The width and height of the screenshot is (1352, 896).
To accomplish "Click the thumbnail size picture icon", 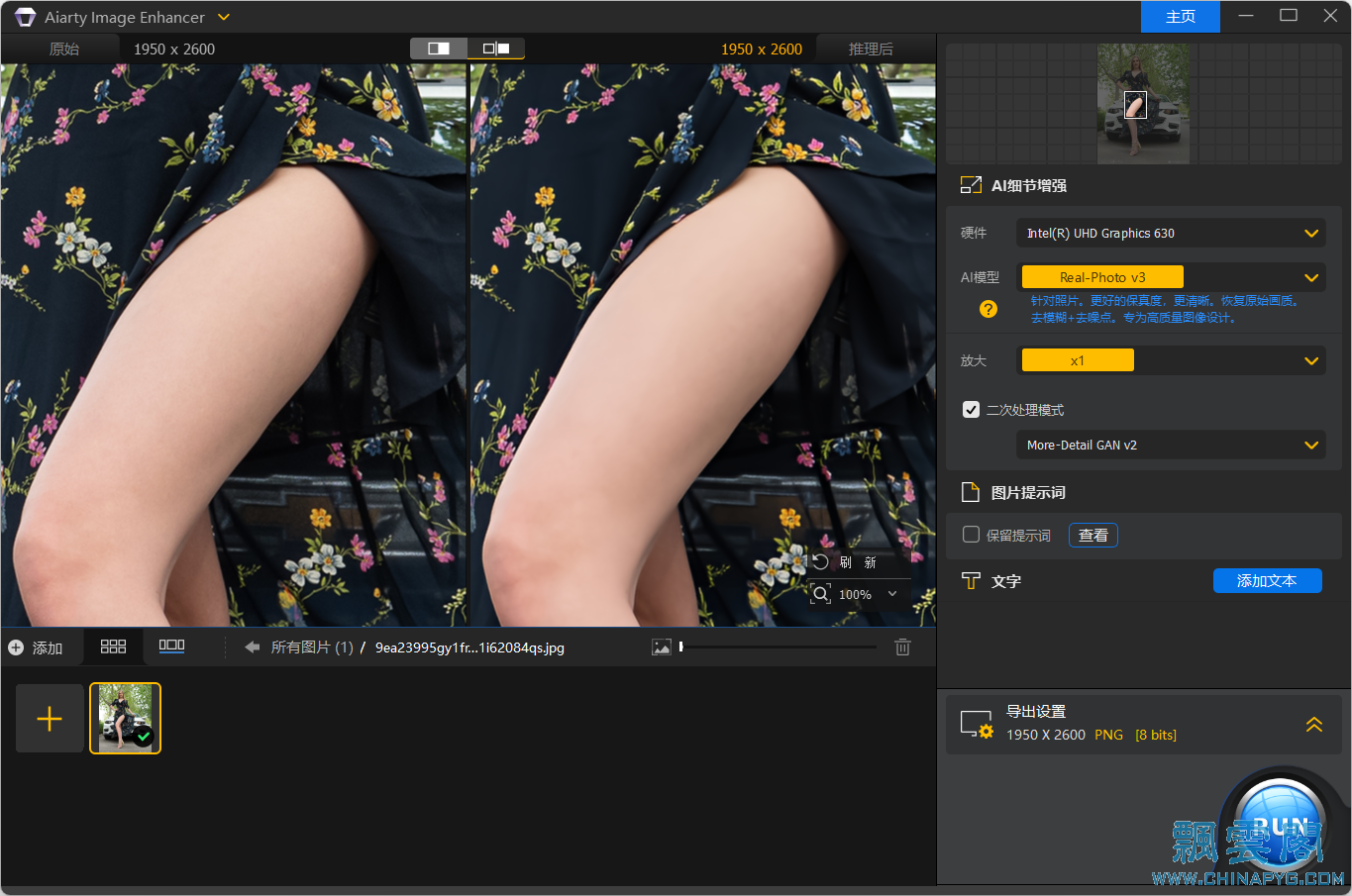I will click(662, 647).
